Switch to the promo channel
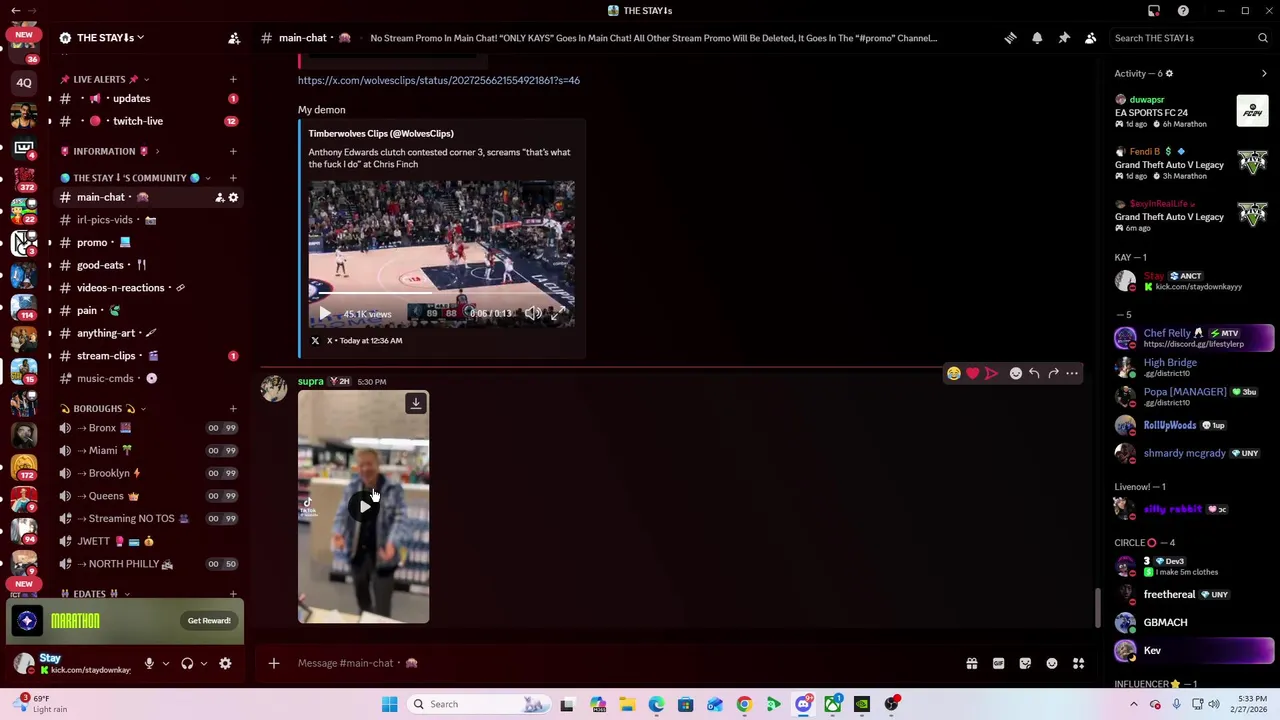 click(x=148, y=243)
